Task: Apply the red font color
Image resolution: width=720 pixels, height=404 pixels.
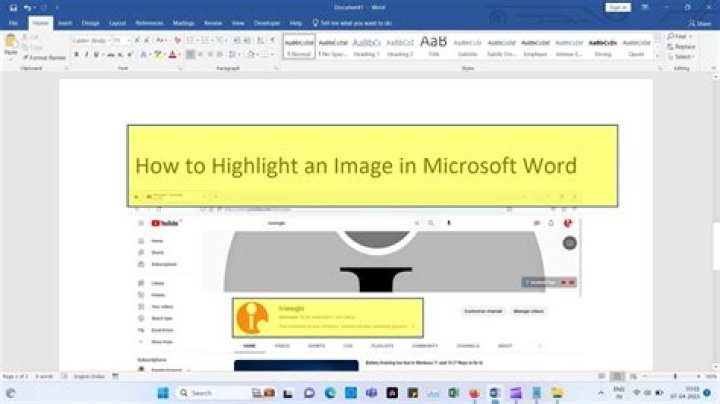Action: (x=173, y=55)
